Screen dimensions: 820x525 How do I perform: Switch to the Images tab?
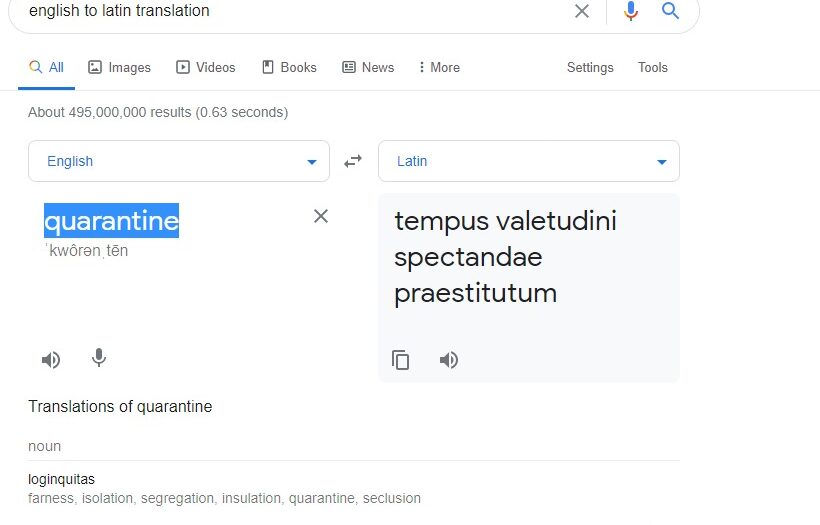[119, 68]
